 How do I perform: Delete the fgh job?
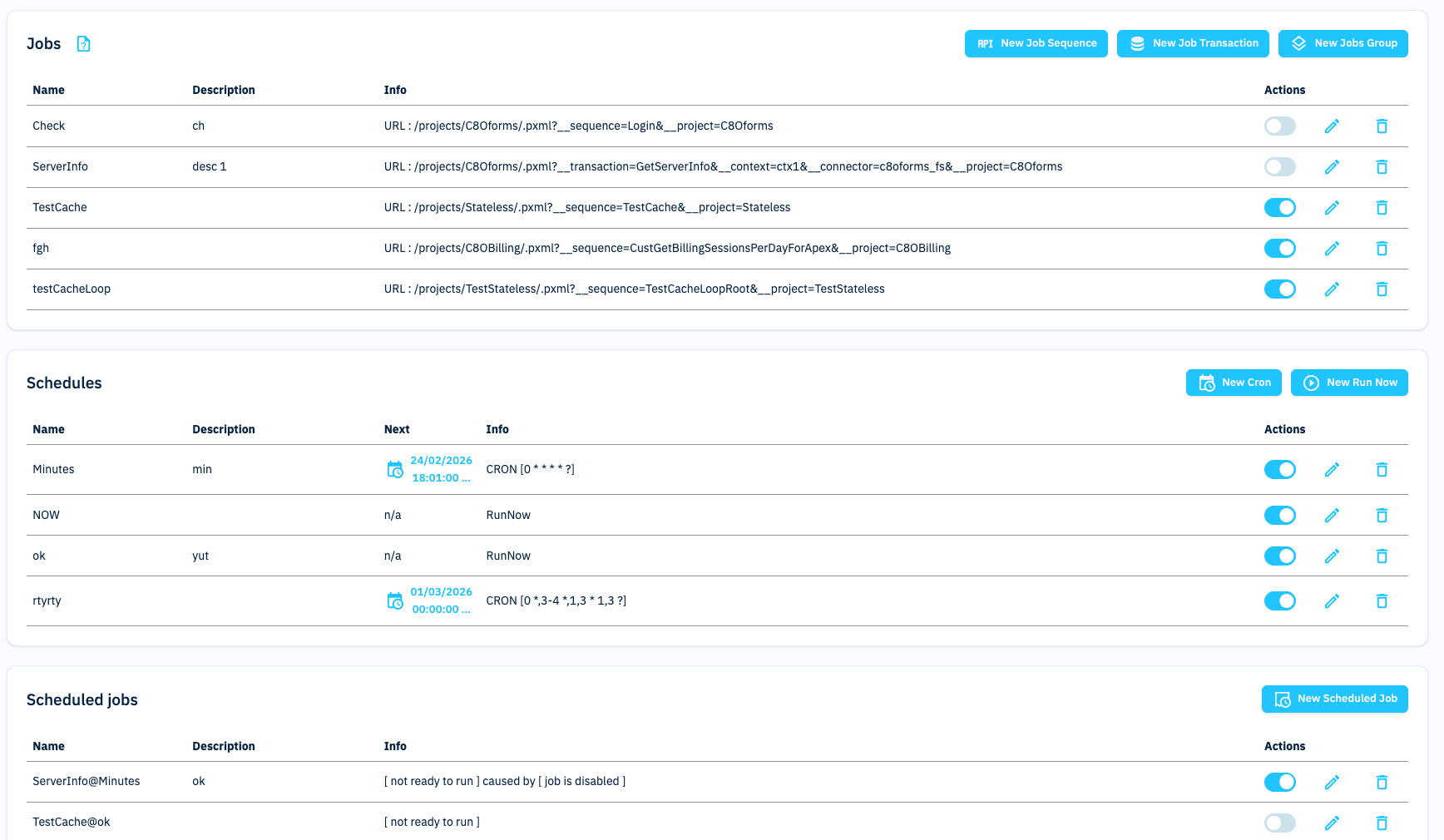tap(1382, 249)
